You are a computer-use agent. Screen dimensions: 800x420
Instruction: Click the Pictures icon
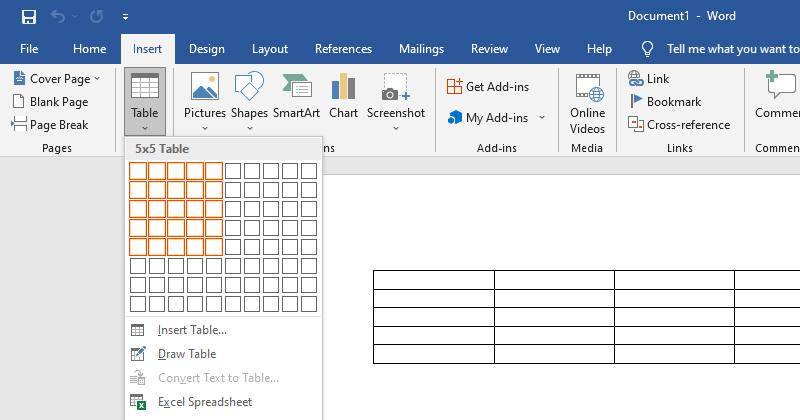[205, 86]
